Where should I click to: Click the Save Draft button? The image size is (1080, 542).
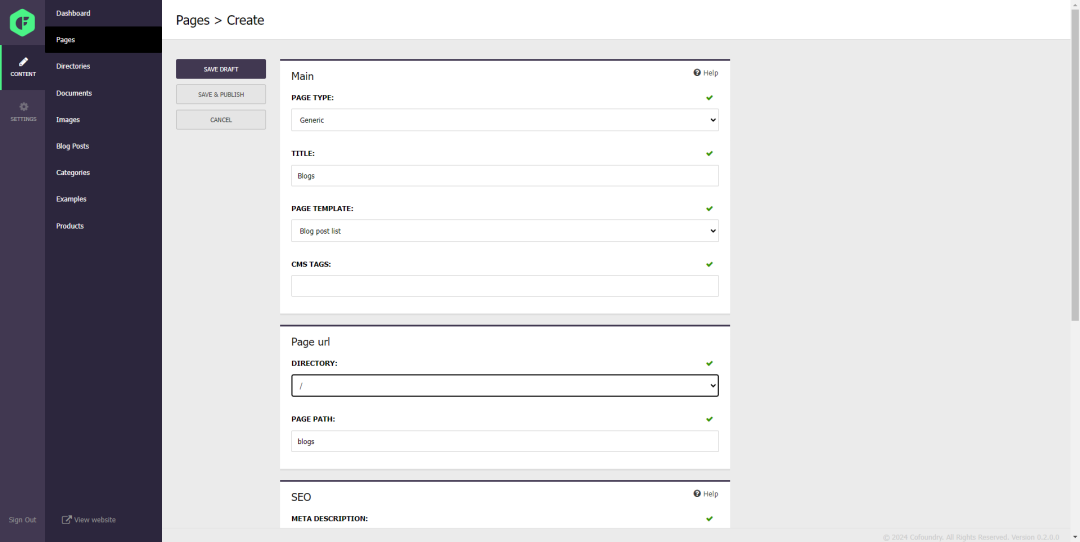coord(220,69)
